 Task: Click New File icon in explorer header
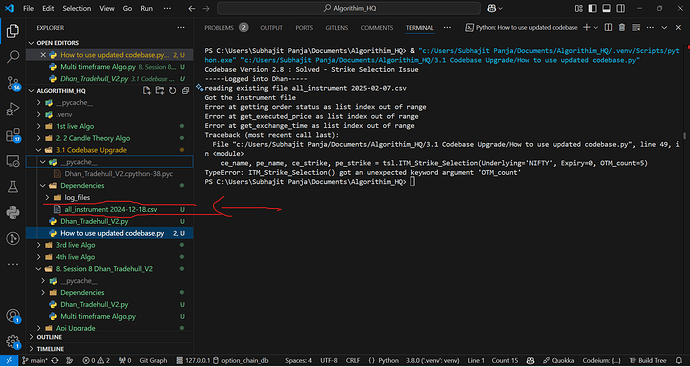tap(147, 91)
